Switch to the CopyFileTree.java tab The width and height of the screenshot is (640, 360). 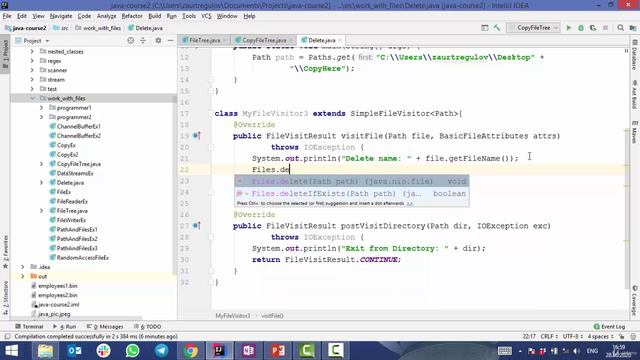tap(264, 40)
